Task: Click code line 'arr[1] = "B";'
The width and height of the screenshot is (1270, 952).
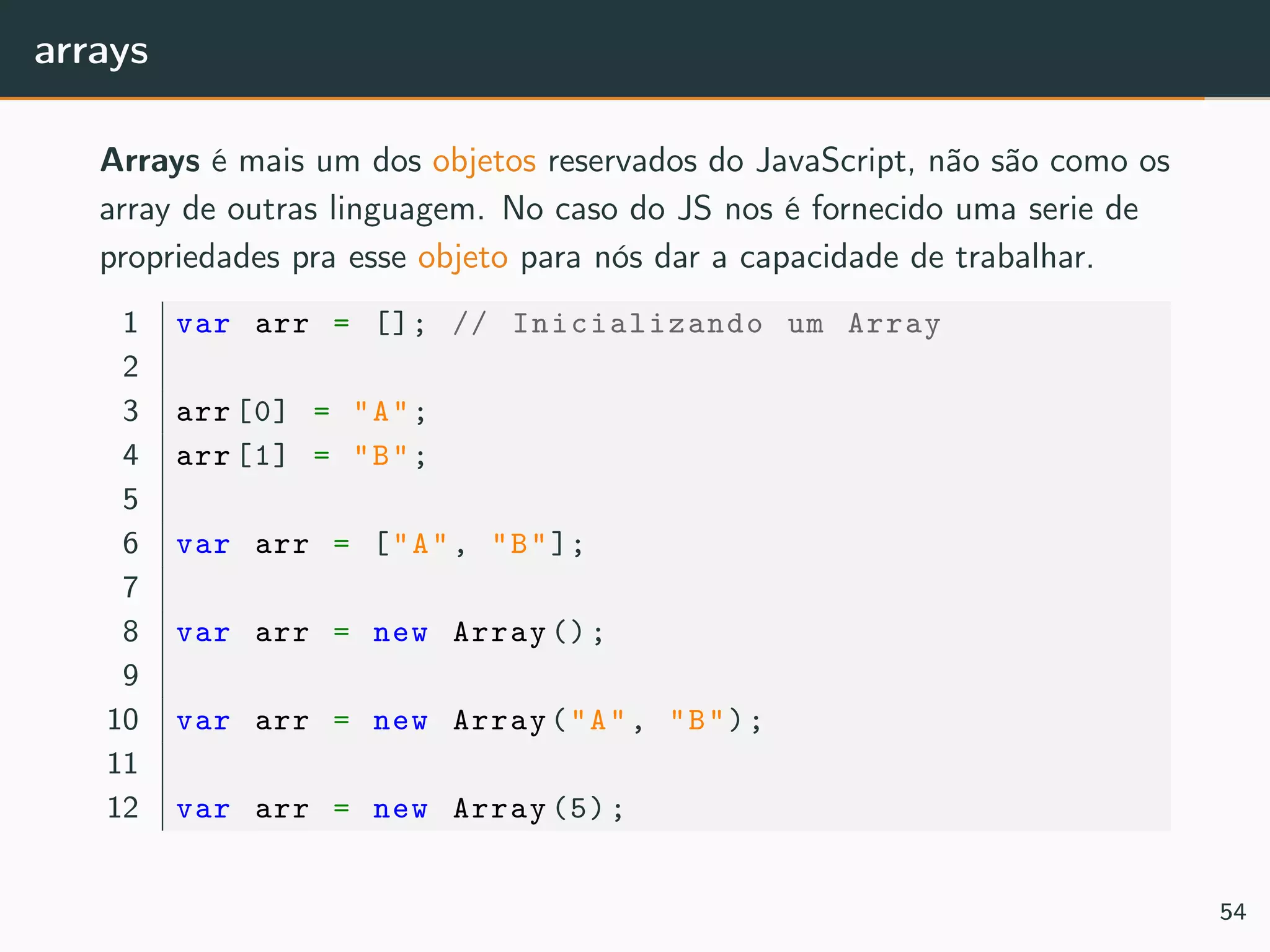Action: coord(301,456)
